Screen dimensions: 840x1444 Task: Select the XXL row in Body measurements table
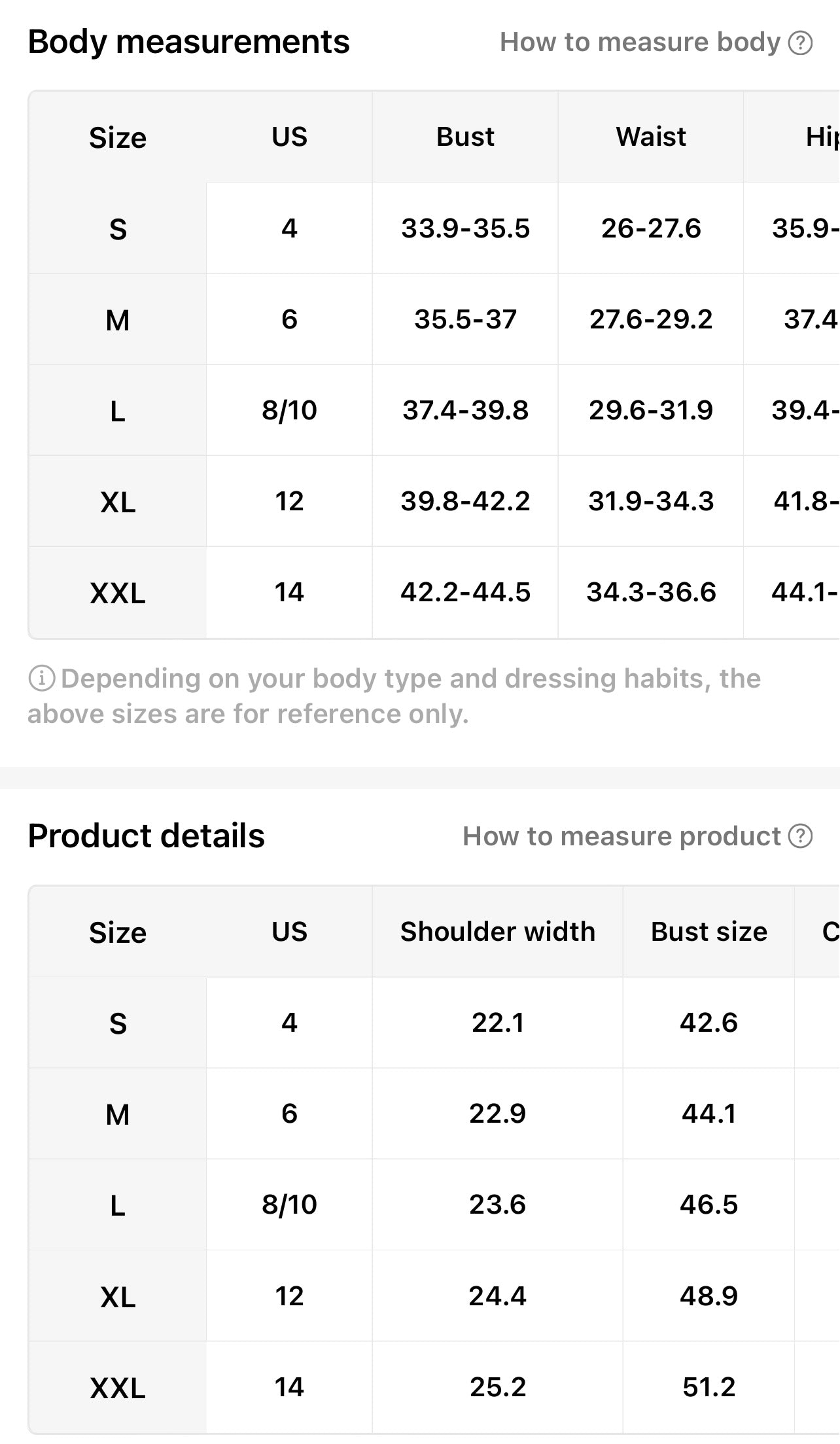(434, 593)
